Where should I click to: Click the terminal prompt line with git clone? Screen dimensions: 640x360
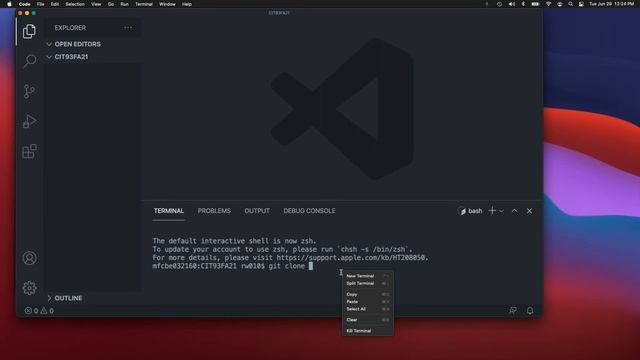(x=233, y=266)
